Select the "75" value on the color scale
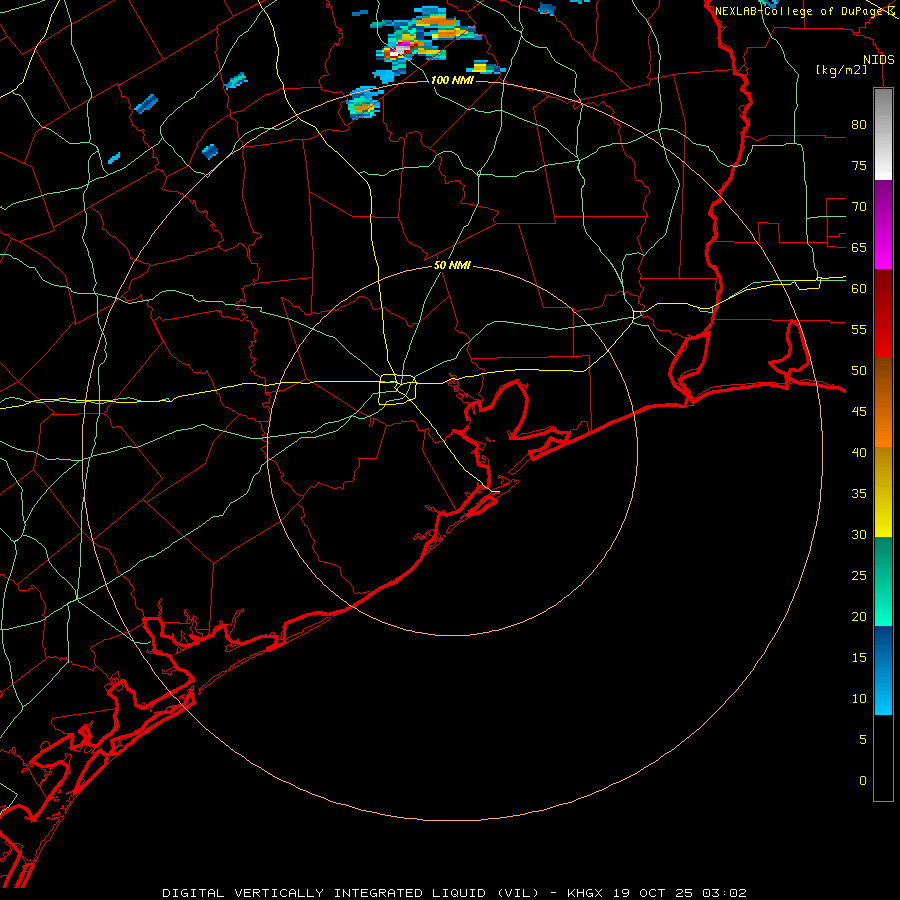This screenshot has height=900, width=900. point(859,166)
